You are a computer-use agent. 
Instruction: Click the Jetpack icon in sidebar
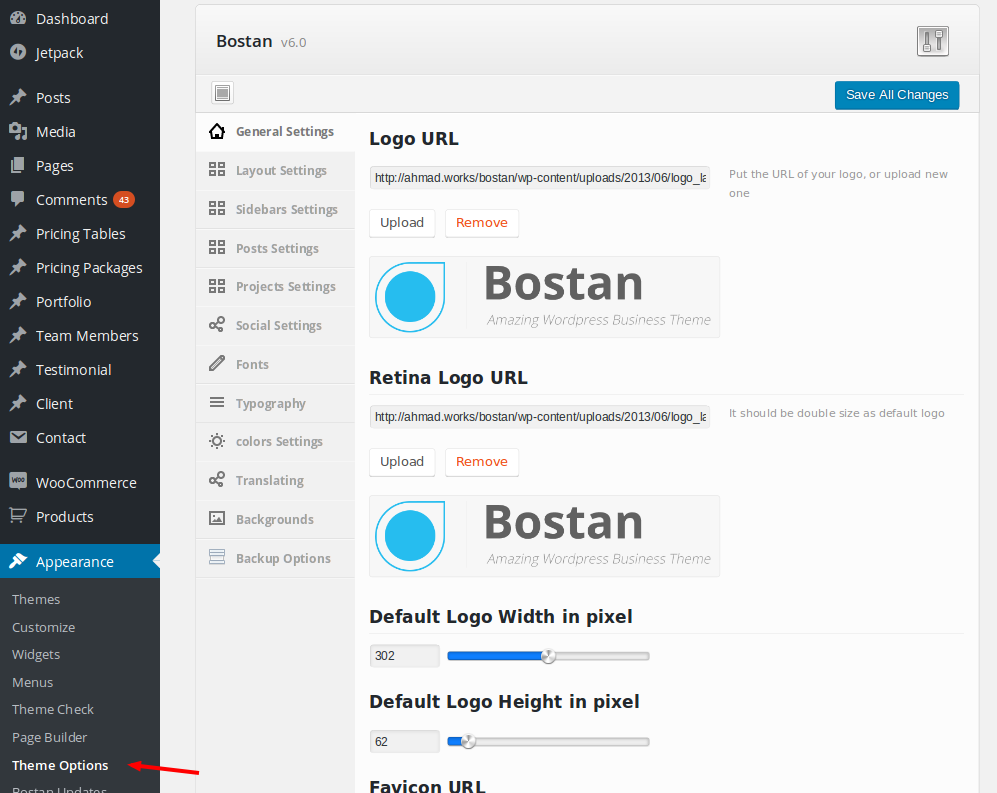(18, 52)
